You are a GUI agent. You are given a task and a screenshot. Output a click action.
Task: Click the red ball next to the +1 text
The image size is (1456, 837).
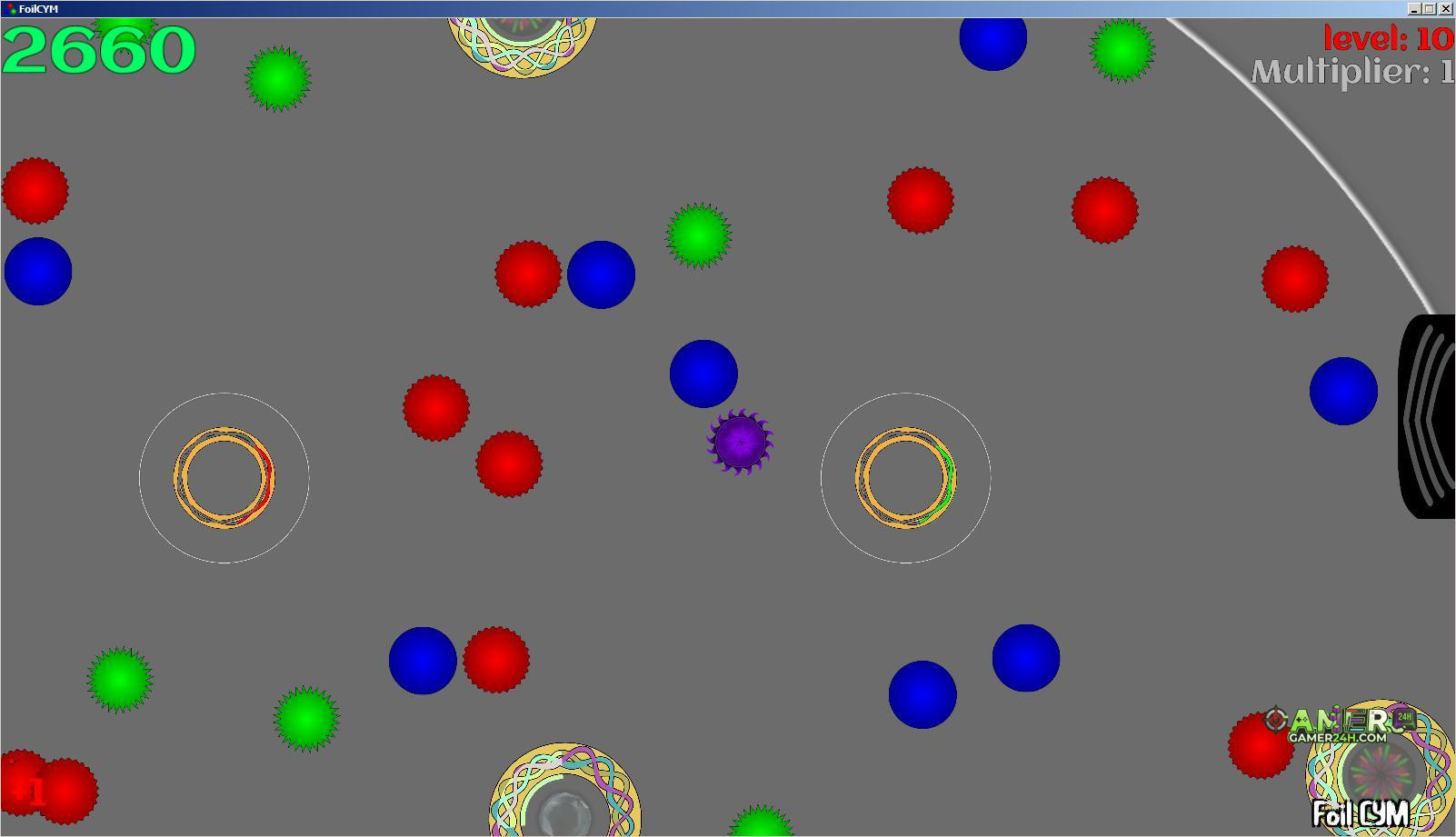point(65,792)
